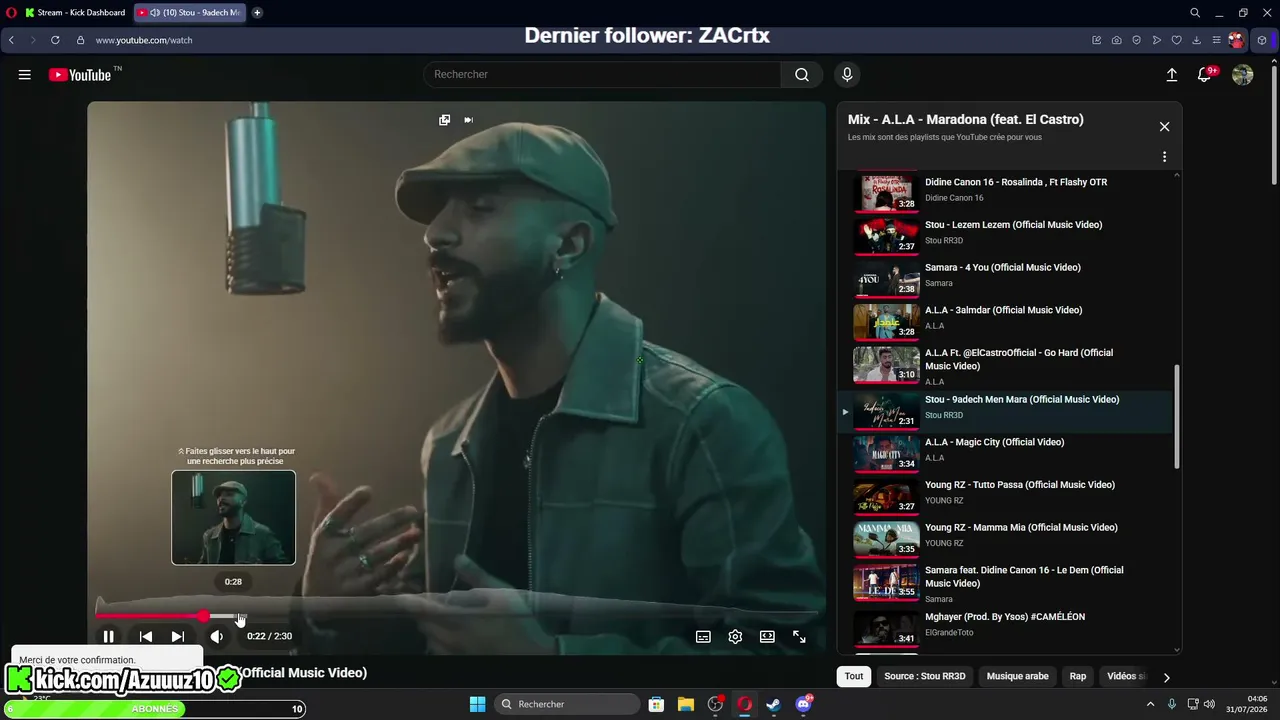
Task: Pause the video
Action: click(108, 636)
